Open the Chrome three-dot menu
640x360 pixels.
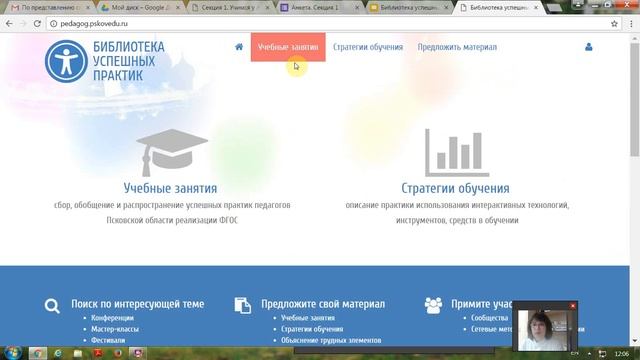coord(631,24)
